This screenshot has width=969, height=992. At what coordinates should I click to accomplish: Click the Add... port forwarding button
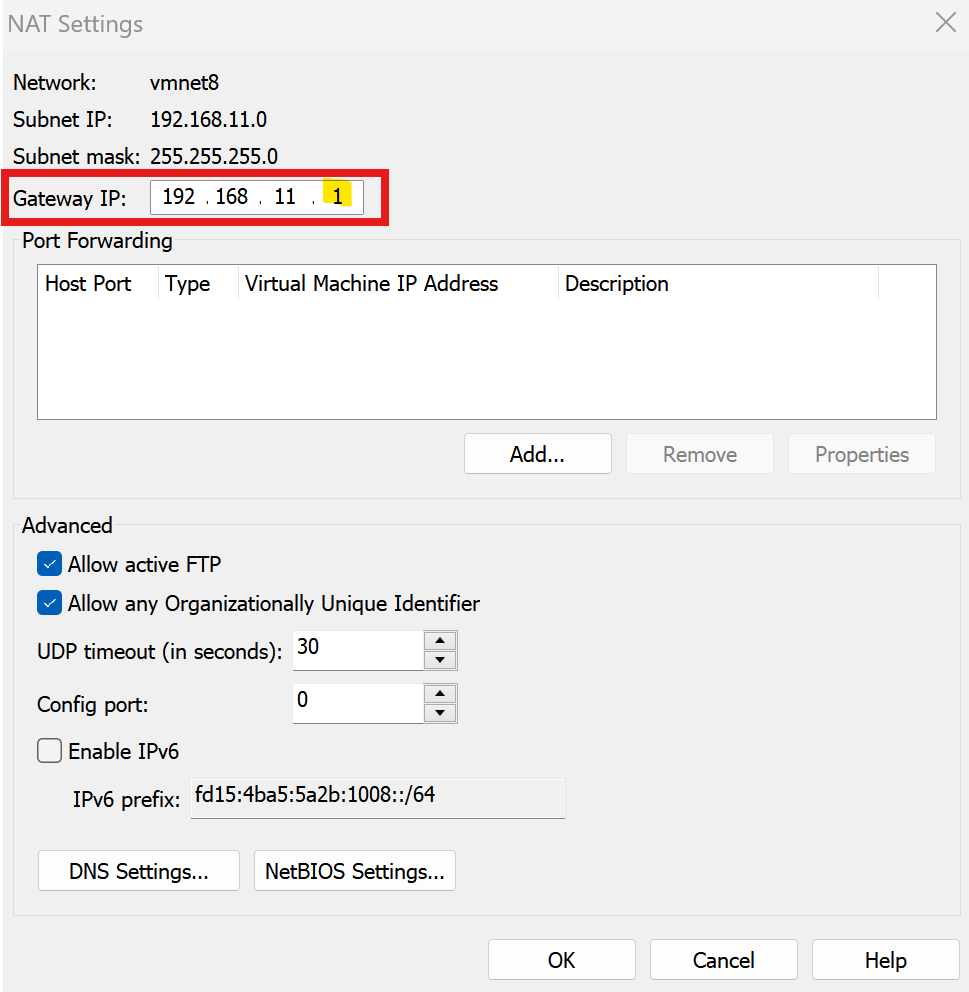538,454
